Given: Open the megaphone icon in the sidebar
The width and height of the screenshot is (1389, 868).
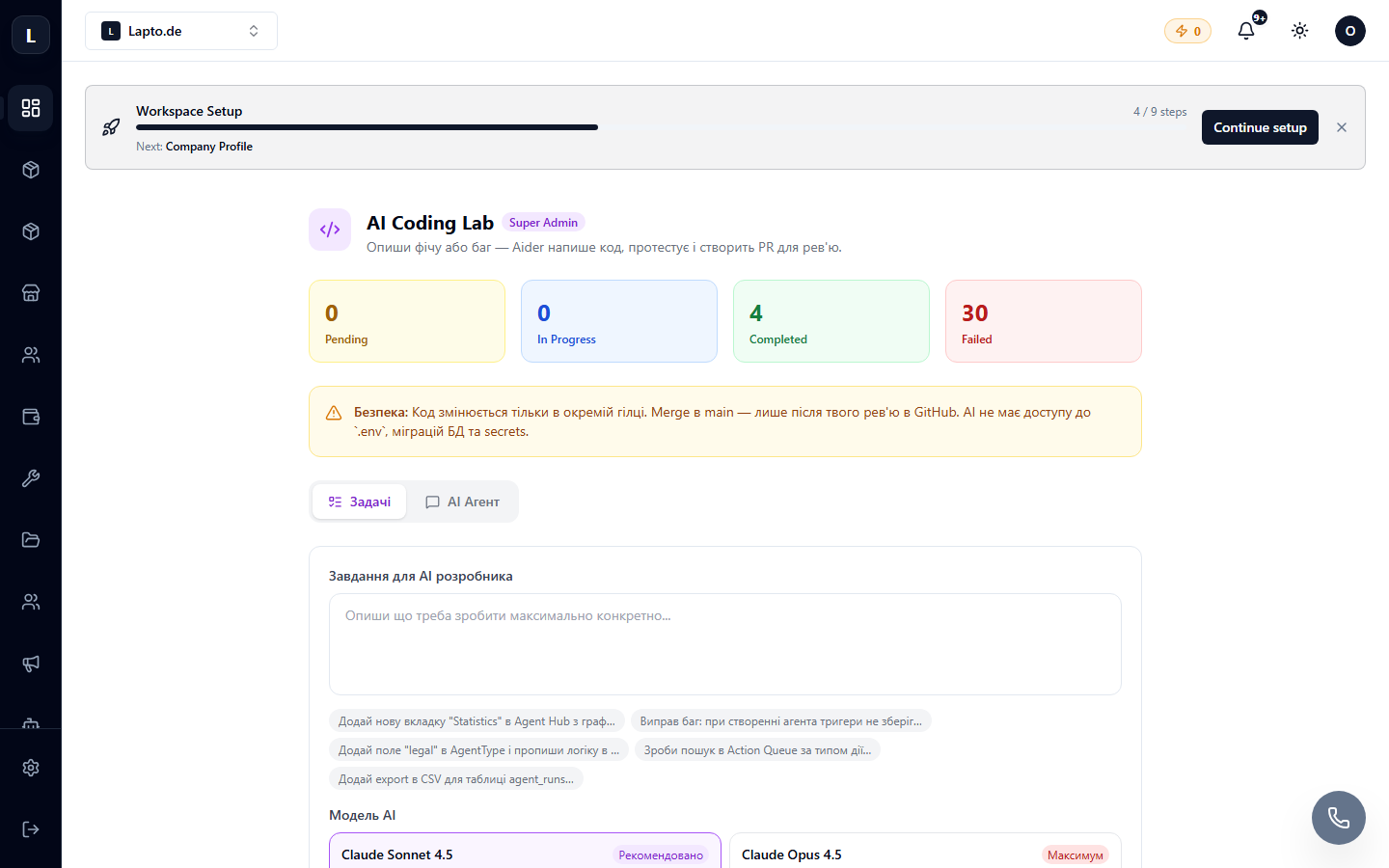Looking at the screenshot, I should (x=31, y=664).
